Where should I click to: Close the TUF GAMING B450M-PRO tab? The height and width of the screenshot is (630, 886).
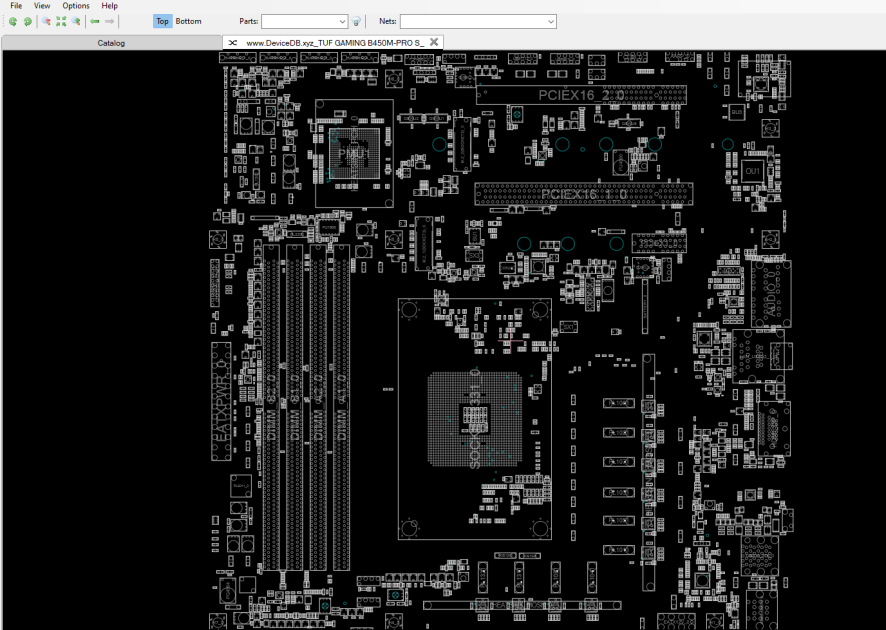coord(434,42)
